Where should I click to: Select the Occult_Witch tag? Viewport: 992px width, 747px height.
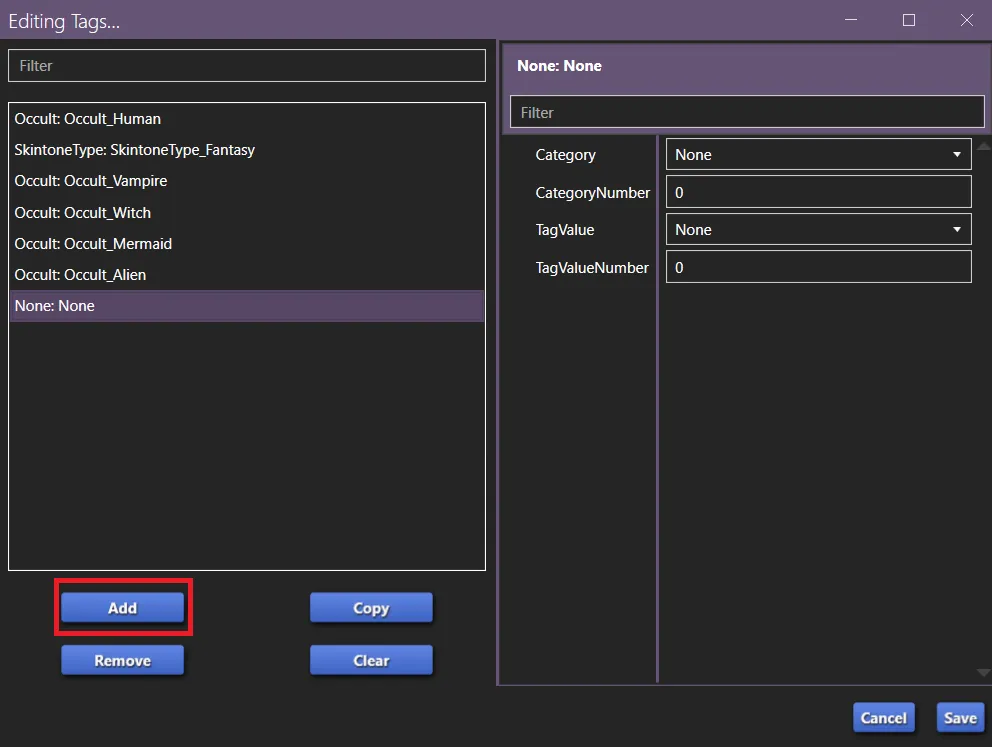click(x=81, y=212)
